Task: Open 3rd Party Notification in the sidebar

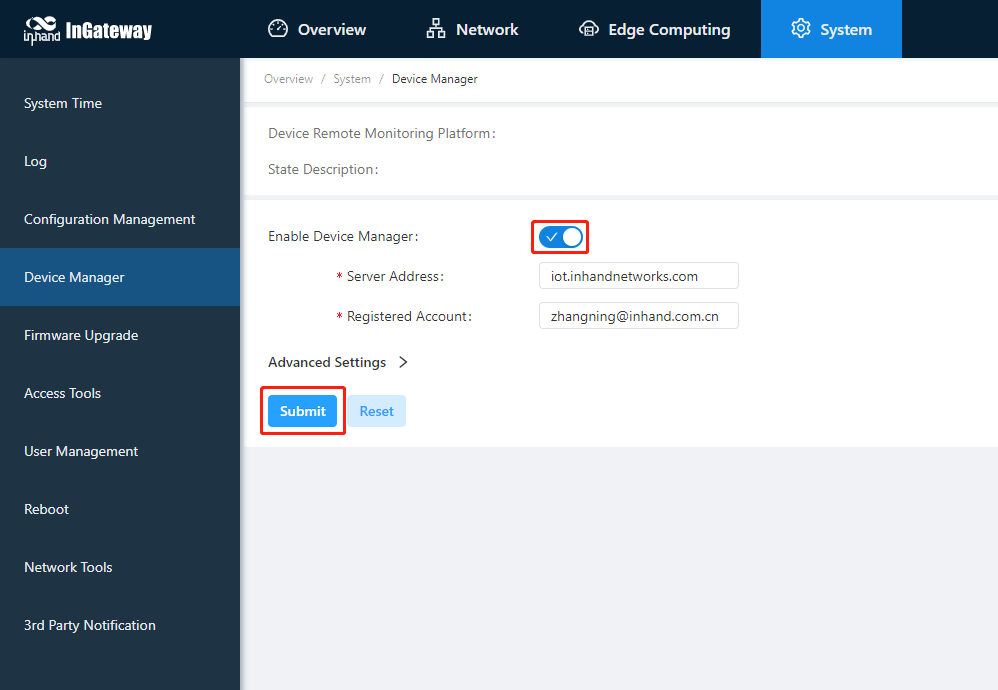Action: (120, 624)
